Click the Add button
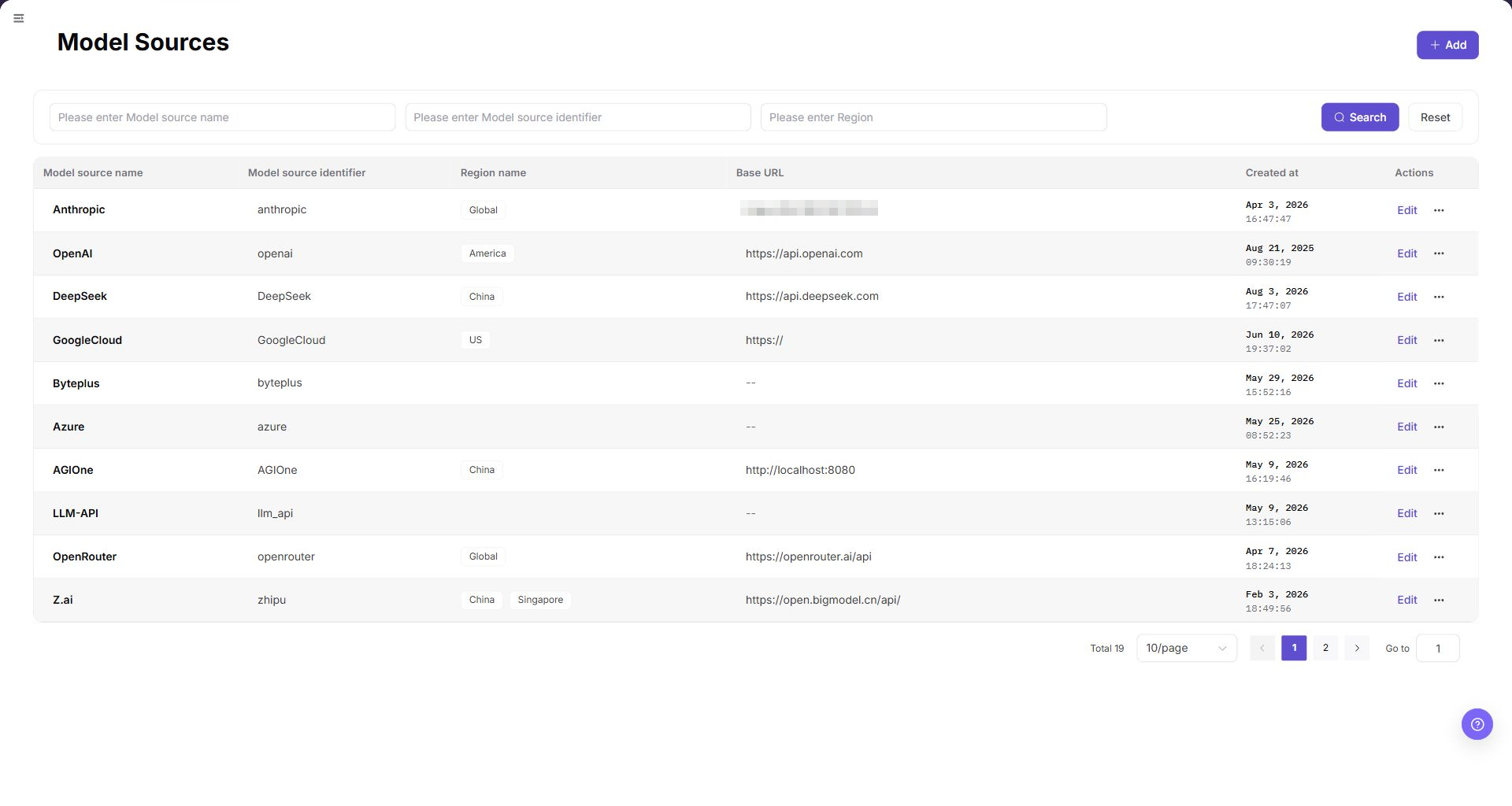The height and width of the screenshot is (806, 1512). 1447,45
